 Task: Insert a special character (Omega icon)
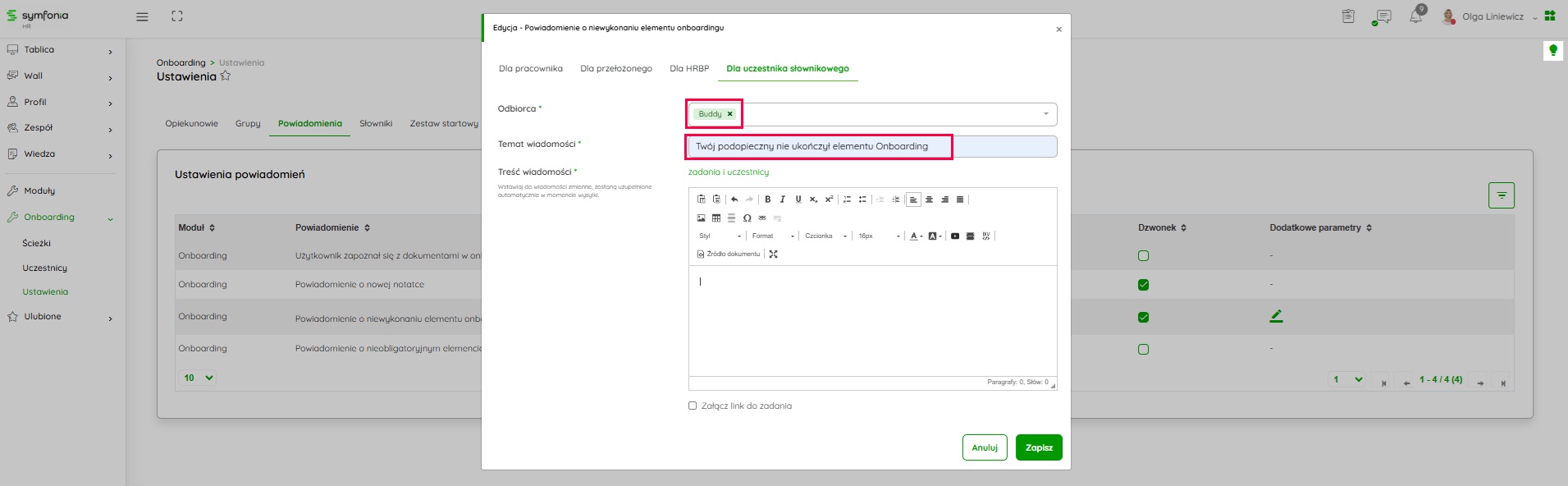pyautogui.click(x=747, y=218)
